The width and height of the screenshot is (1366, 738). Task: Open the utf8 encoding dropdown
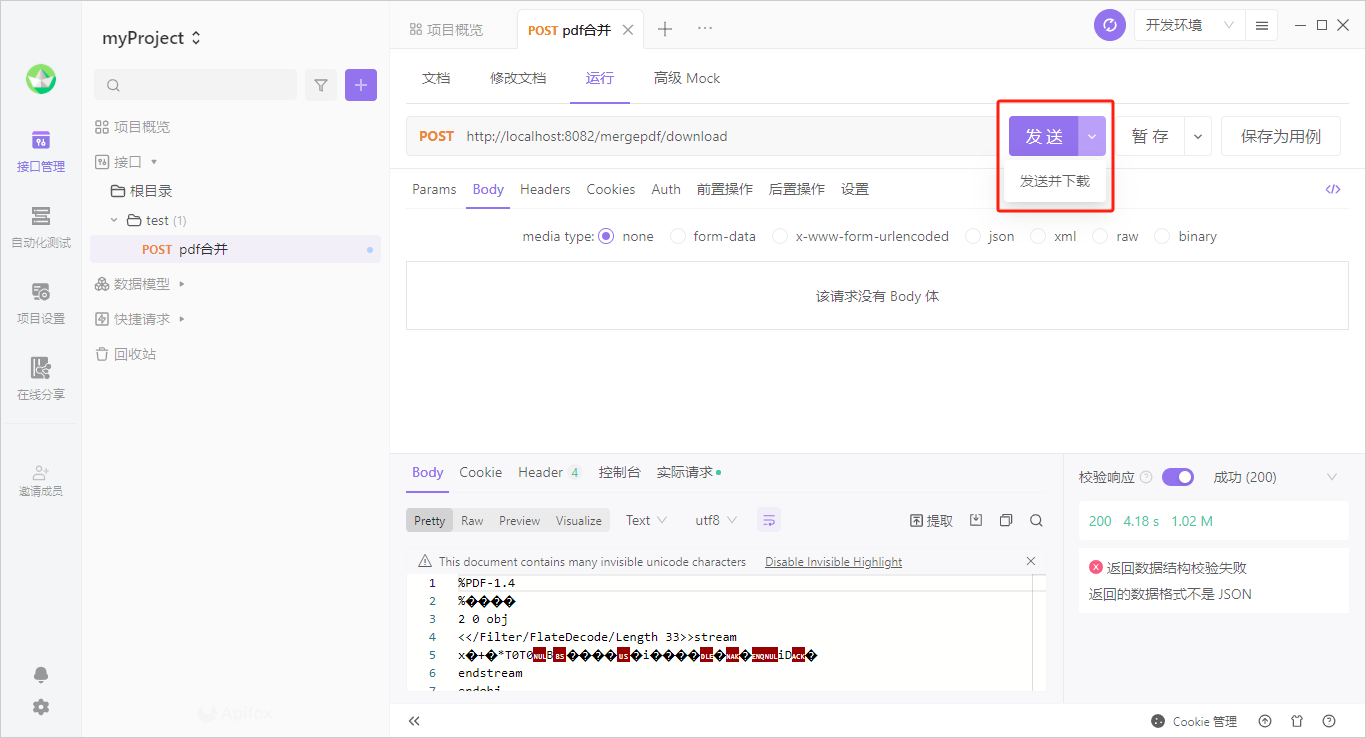(716, 520)
